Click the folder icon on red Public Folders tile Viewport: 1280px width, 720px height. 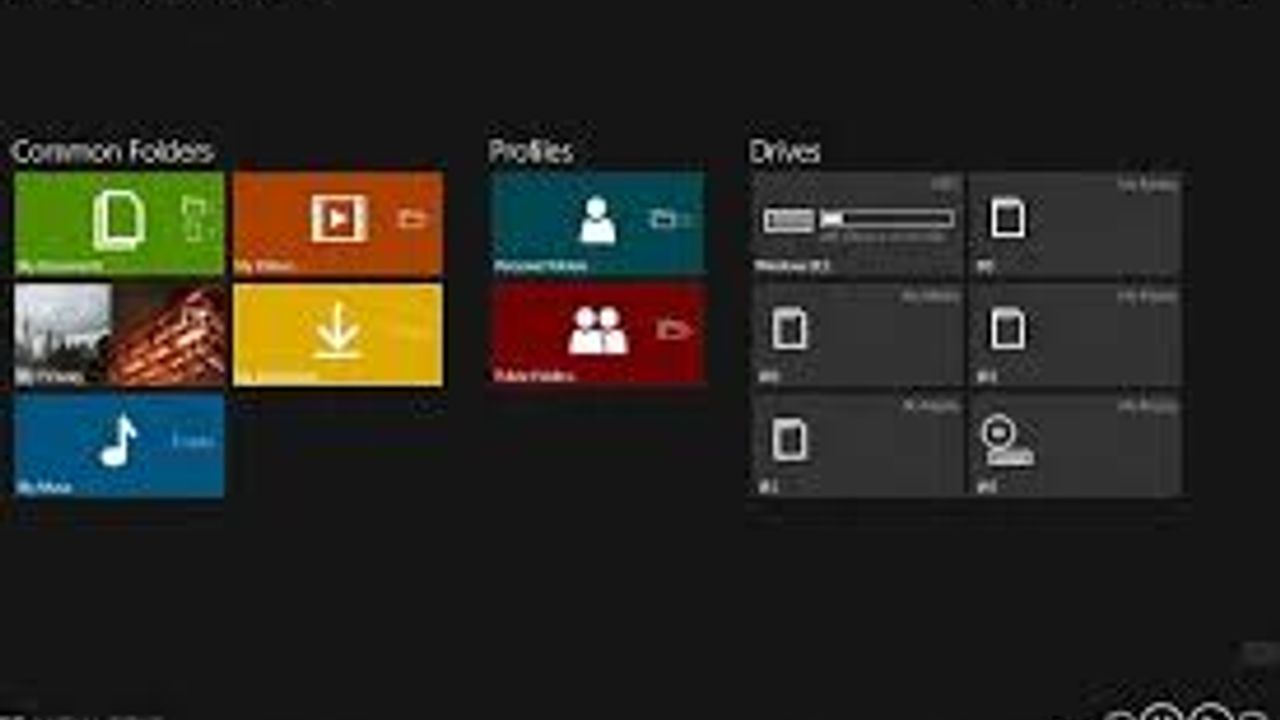(x=670, y=329)
